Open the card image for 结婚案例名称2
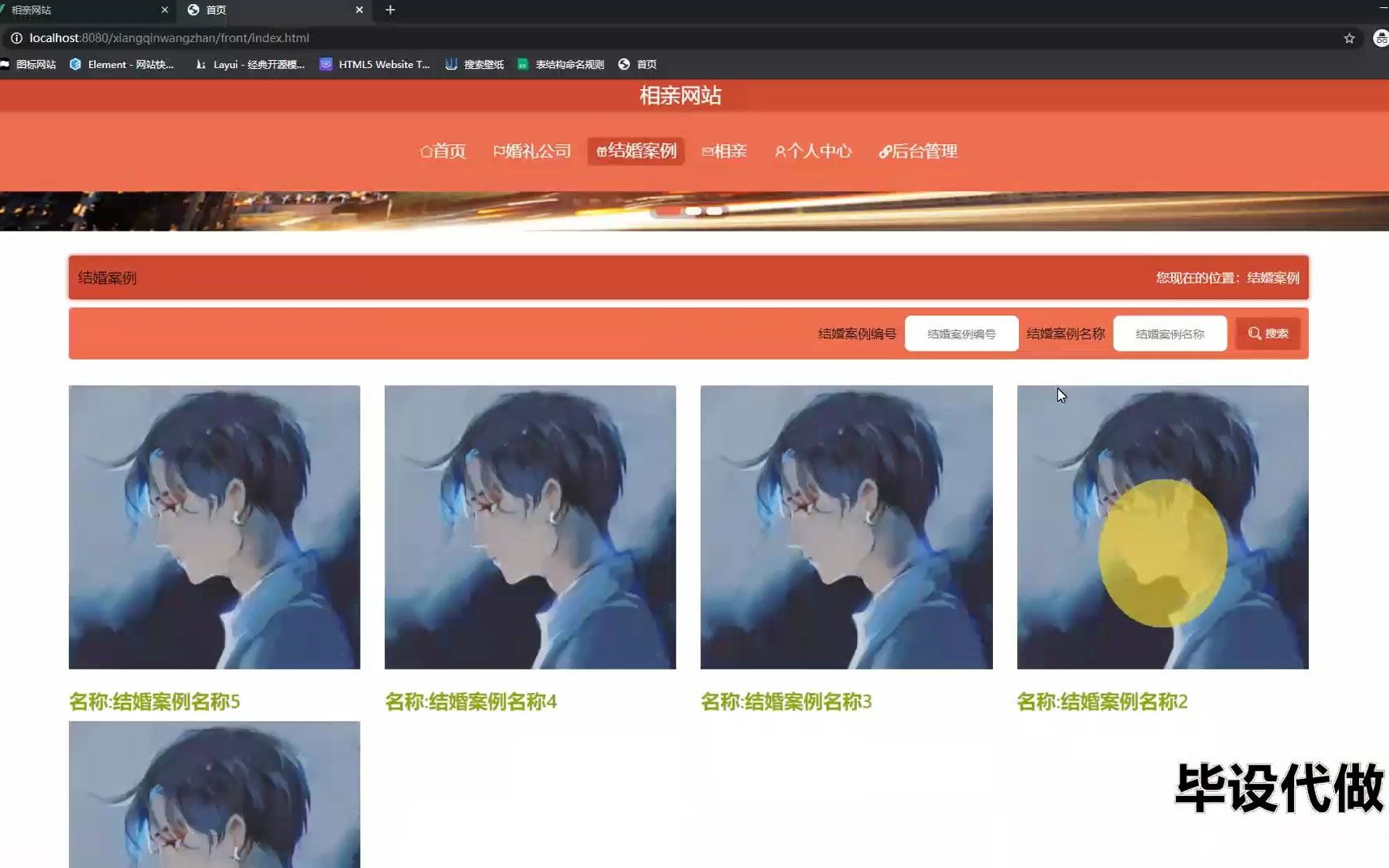1389x868 pixels. point(1163,527)
